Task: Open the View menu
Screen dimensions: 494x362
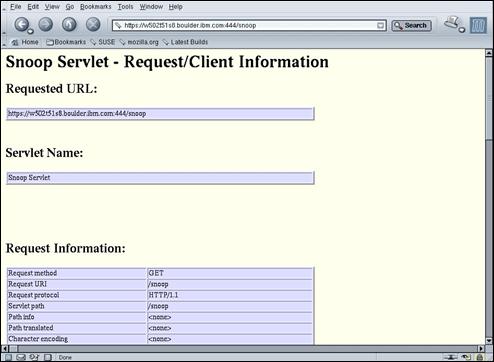Action: (x=52, y=7)
